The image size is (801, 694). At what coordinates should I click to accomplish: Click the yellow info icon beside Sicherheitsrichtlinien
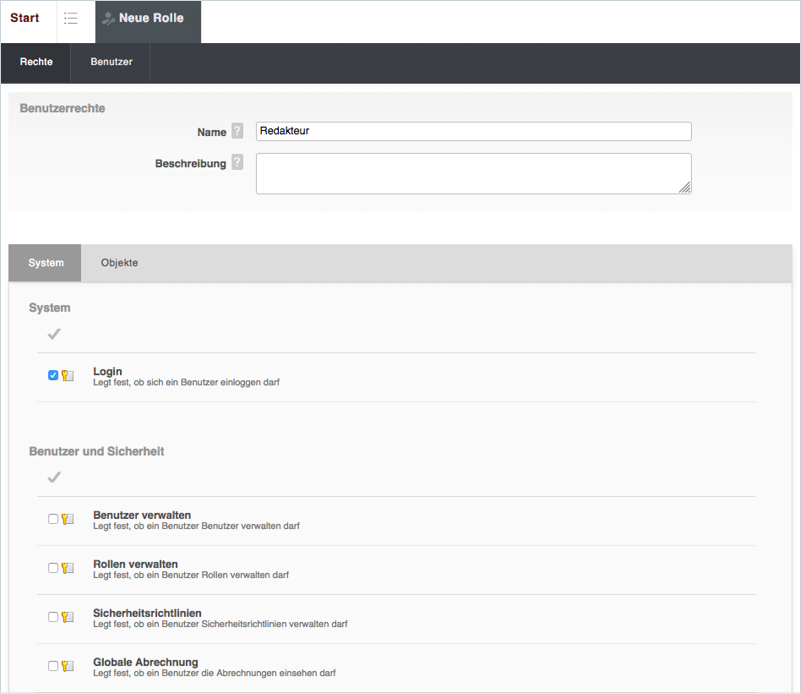pyautogui.click(x=68, y=617)
